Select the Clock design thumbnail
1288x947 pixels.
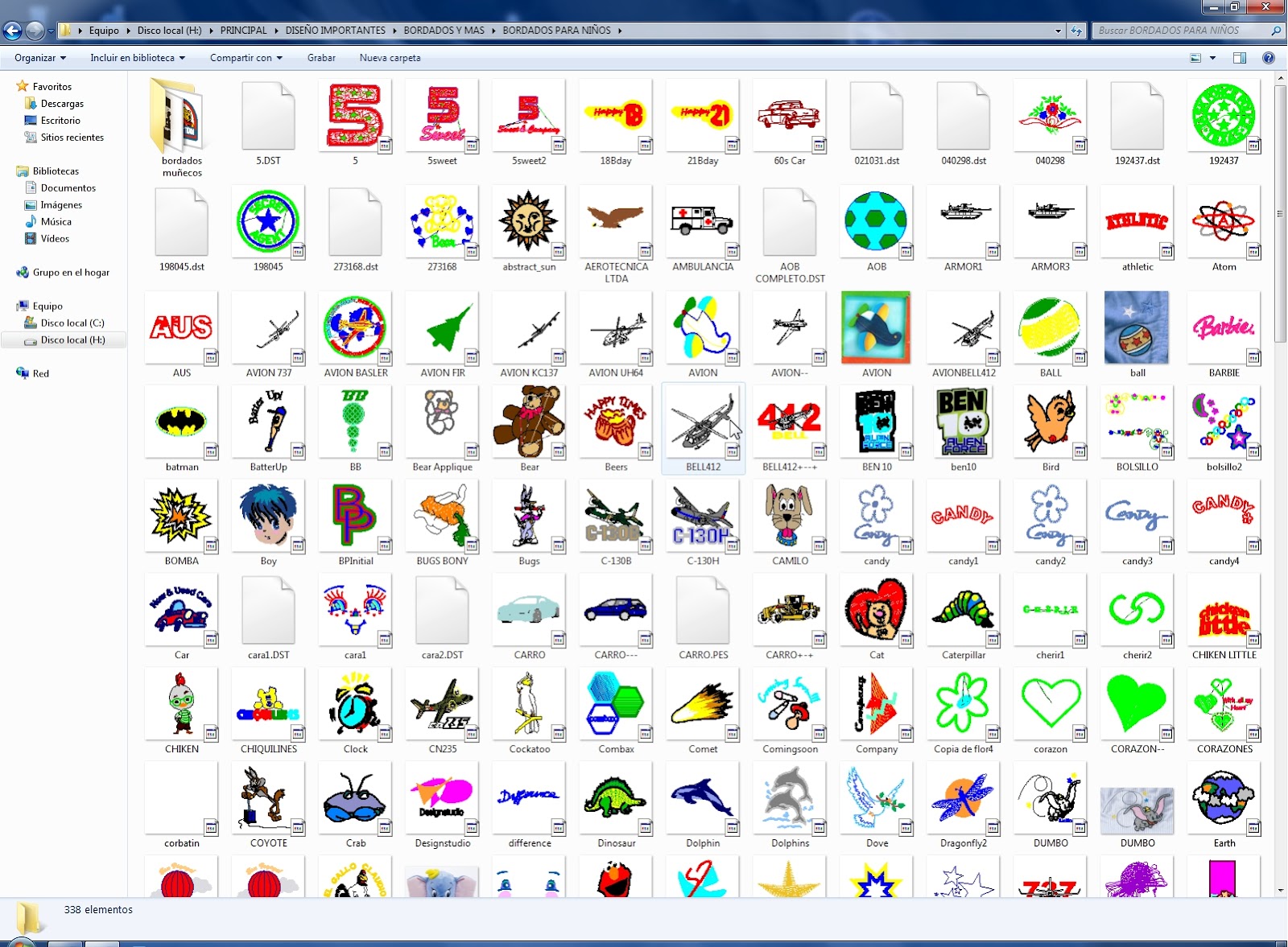356,705
